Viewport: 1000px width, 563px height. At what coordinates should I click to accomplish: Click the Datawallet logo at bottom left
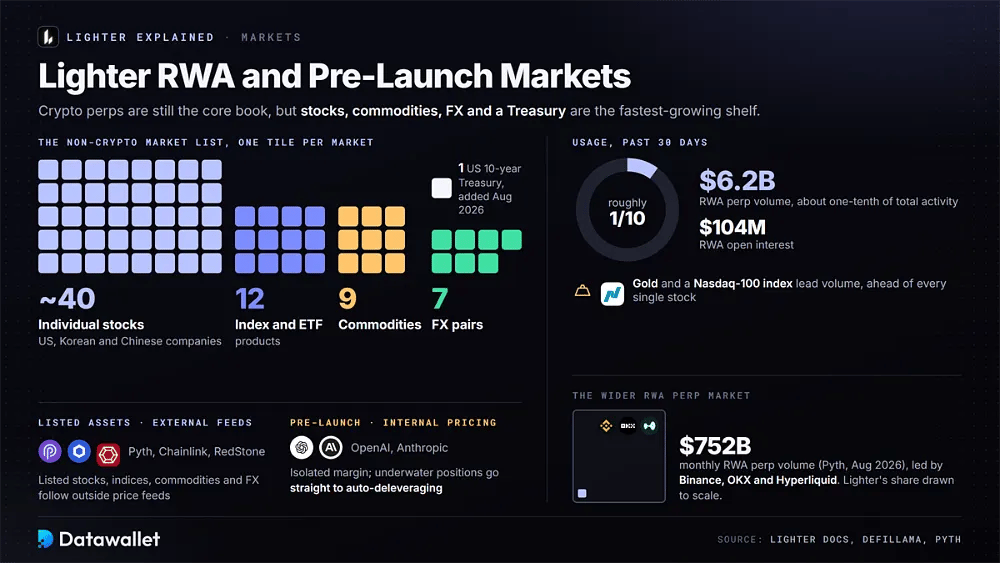point(99,539)
